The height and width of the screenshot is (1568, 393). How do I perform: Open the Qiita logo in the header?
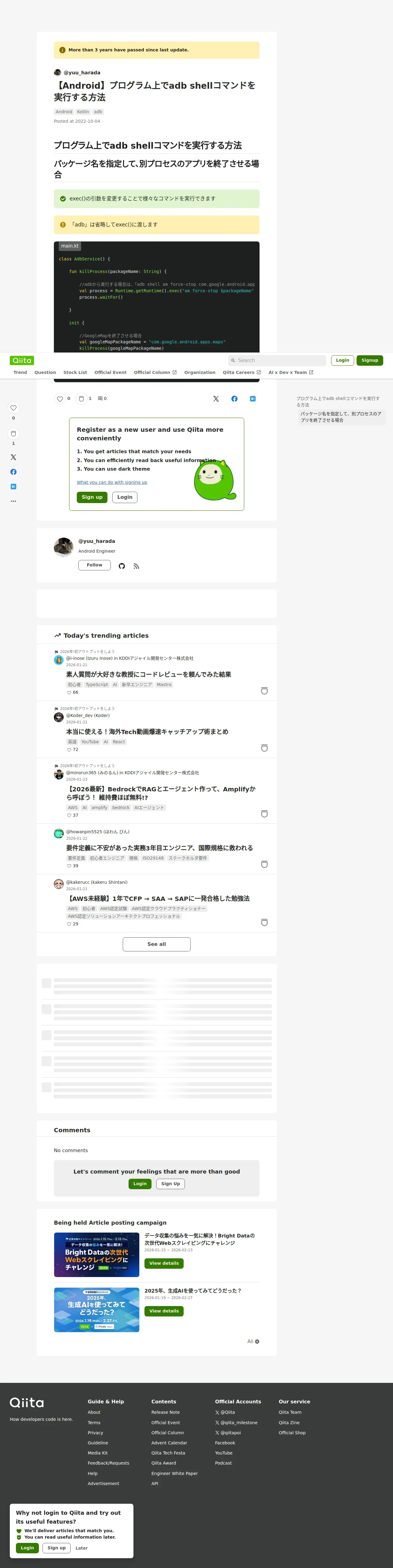tap(22, 360)
